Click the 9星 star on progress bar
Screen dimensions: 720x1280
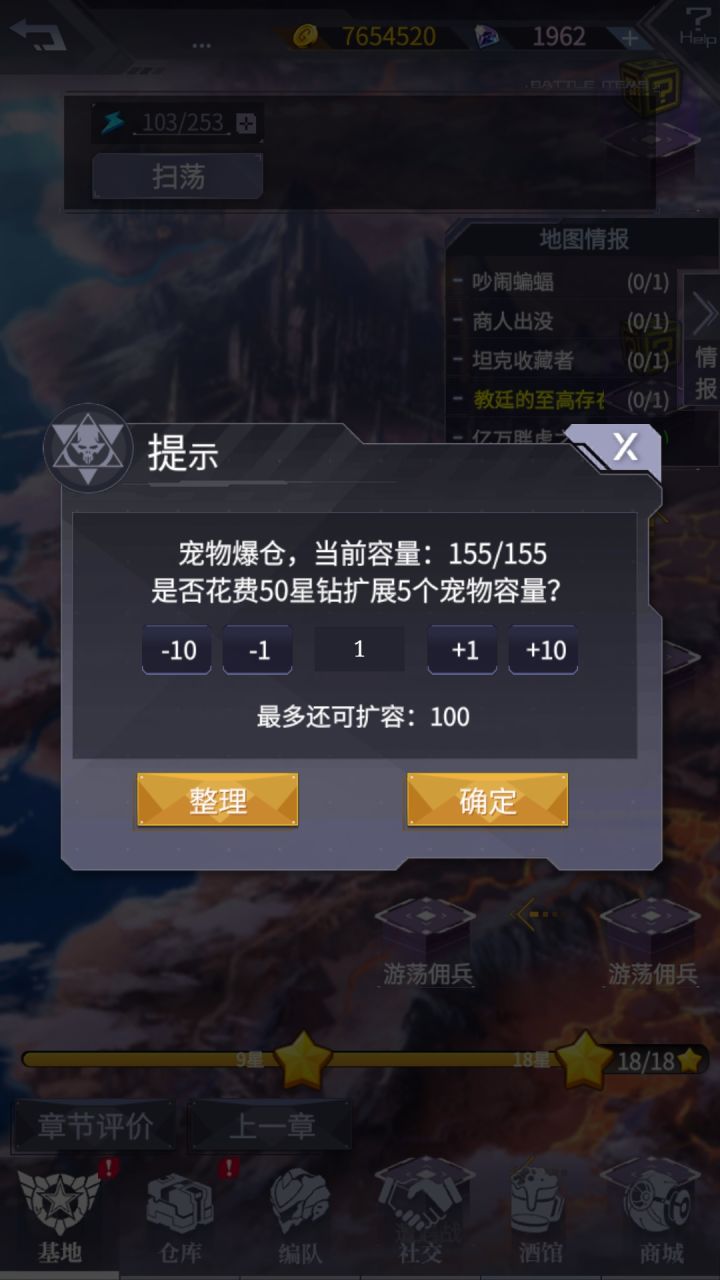click(x=302, y=1060)
